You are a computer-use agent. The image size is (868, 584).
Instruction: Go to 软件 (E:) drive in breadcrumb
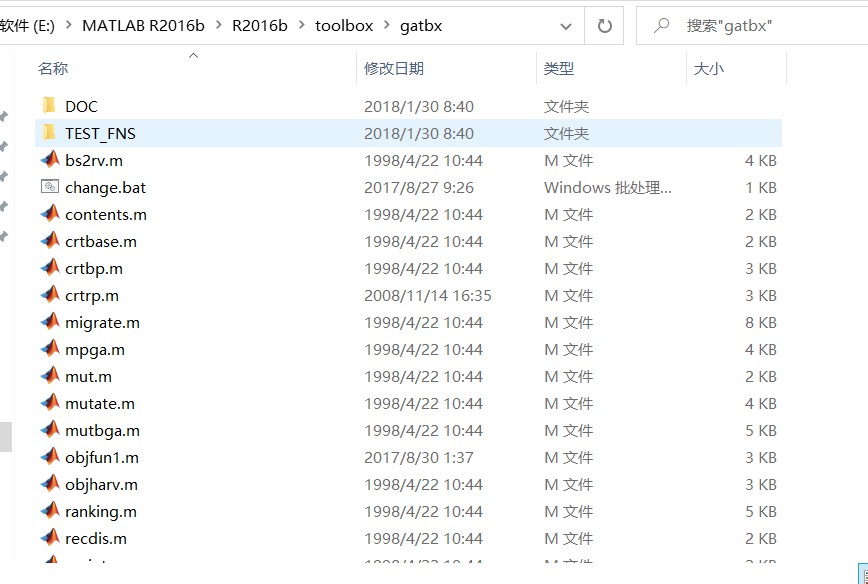(28, 25)
